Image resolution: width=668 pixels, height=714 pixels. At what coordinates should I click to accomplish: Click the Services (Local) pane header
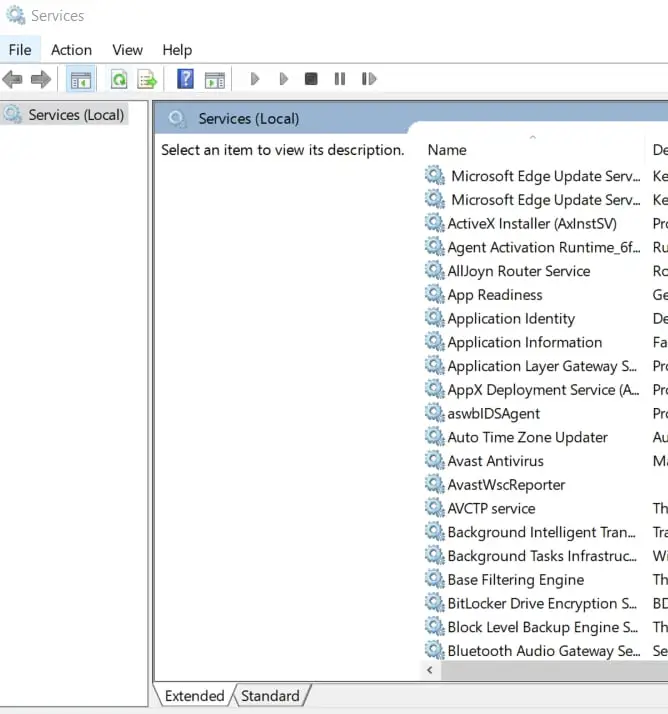click(x=249, y=118)
